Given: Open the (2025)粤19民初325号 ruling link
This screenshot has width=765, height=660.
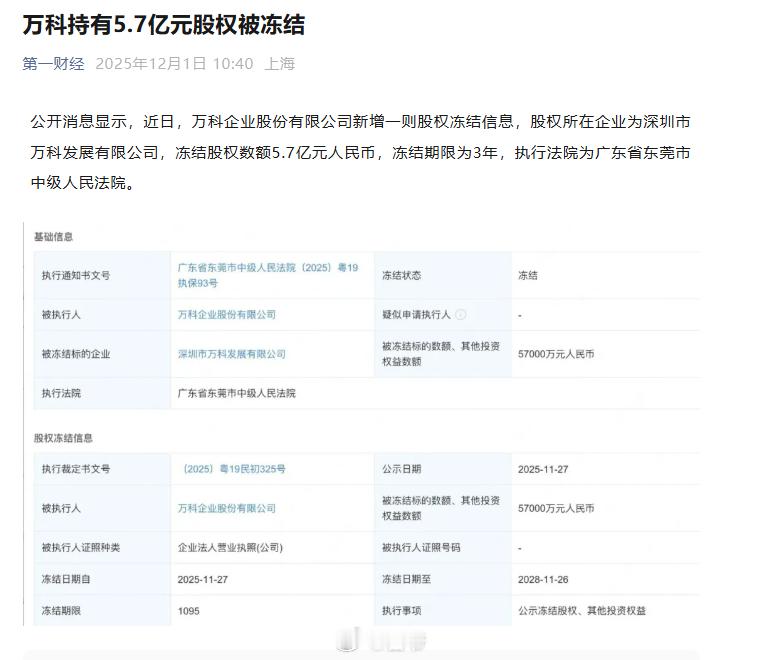Looking at the screenshot, I should point(232,469).
